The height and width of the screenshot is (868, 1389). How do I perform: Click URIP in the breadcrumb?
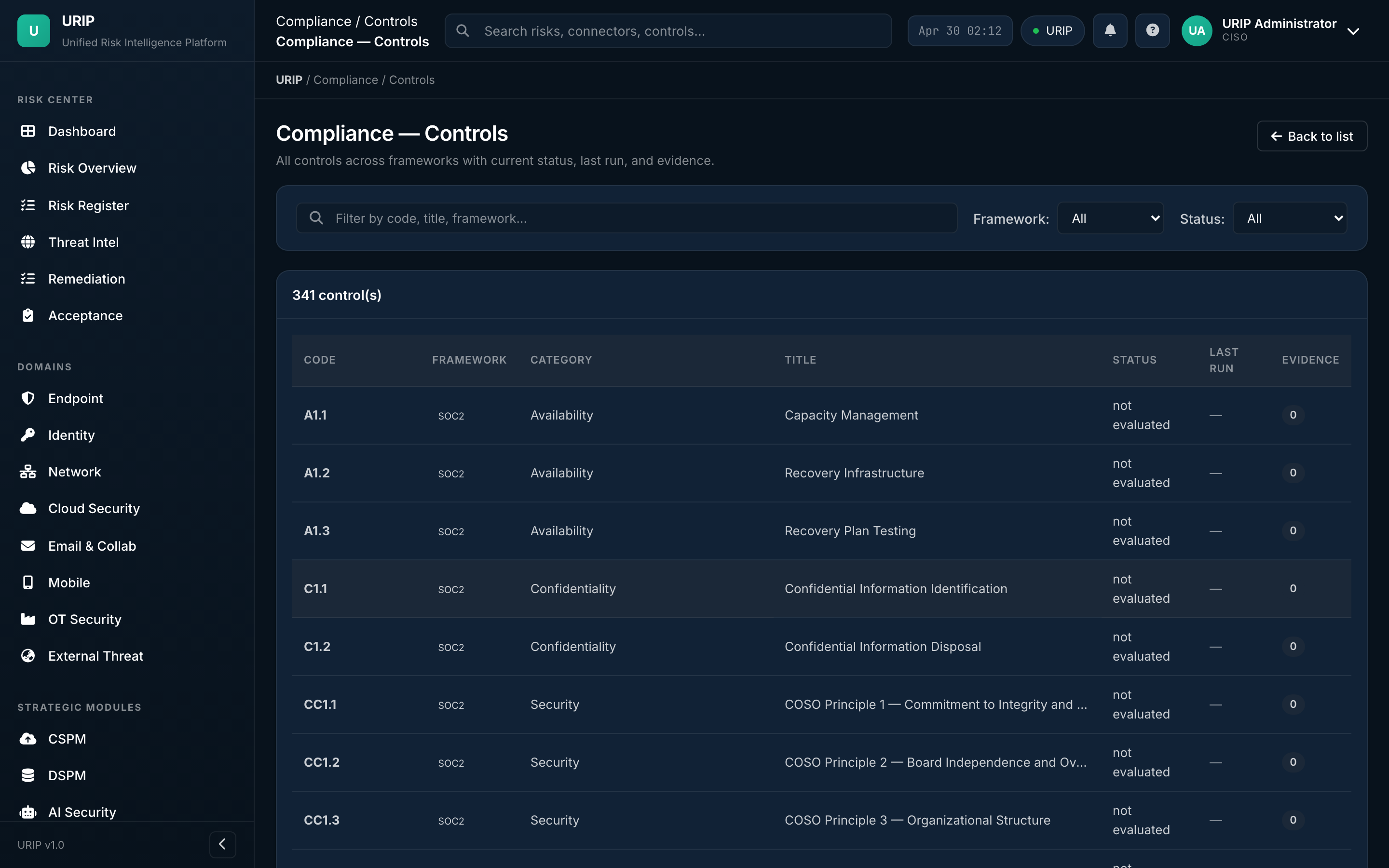(289, 80)
